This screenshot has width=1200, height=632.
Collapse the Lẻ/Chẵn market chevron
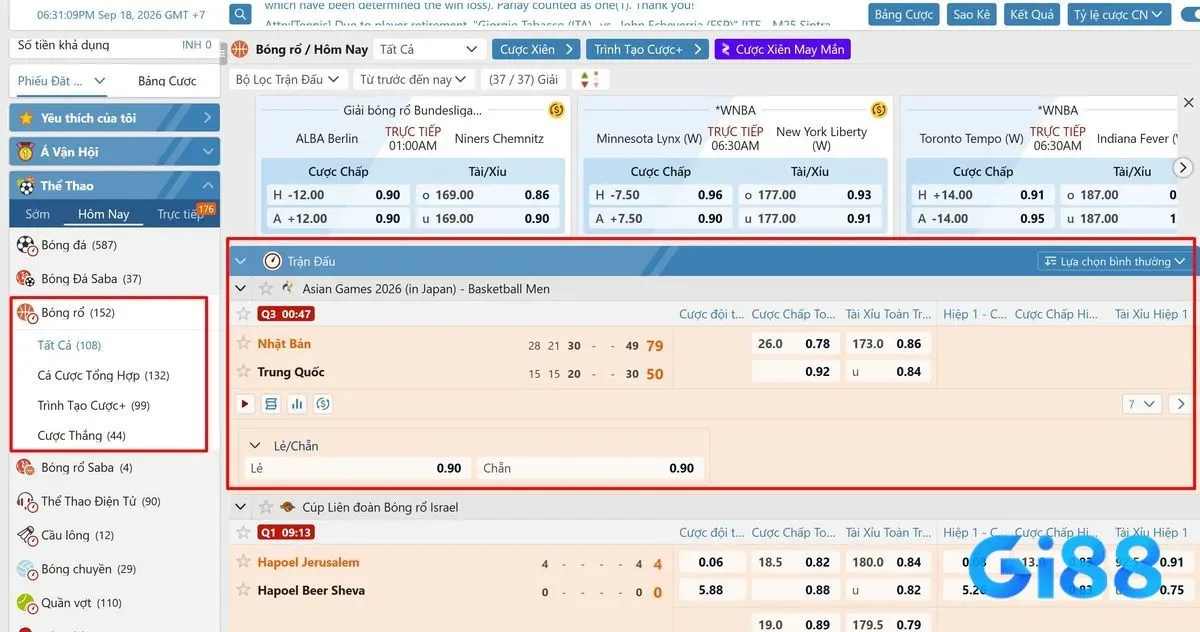tap(254, 445)
